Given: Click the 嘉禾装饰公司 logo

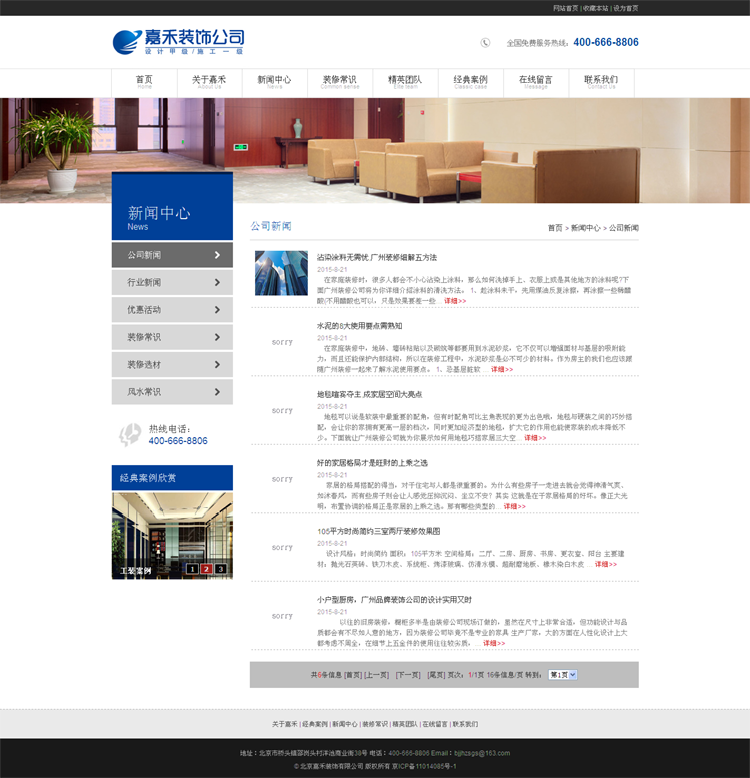Looking at the screenshot, I should pos(178,41).
